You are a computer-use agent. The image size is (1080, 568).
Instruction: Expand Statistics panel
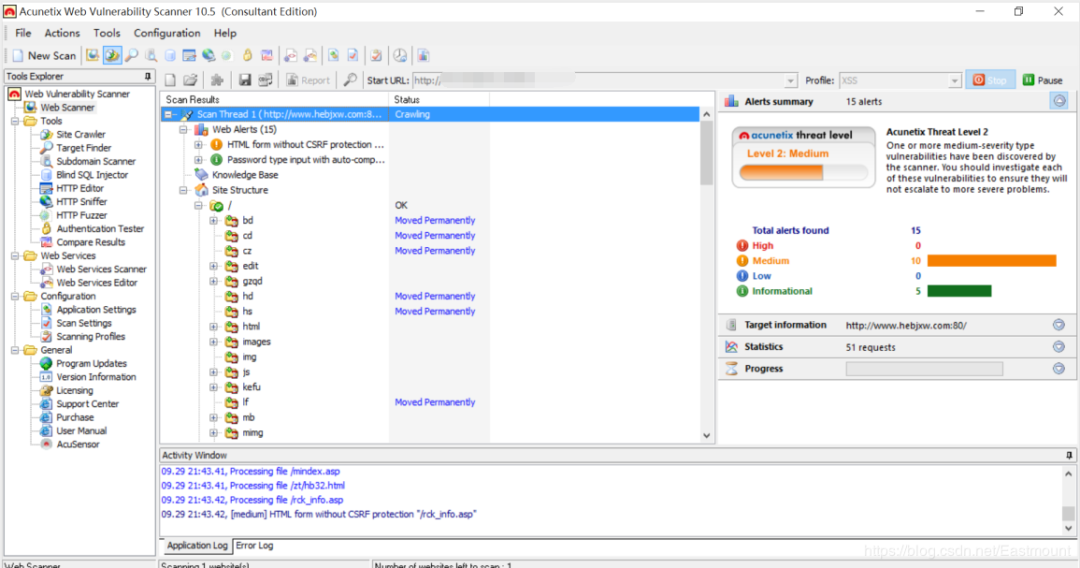click(x=1059, y=347)
